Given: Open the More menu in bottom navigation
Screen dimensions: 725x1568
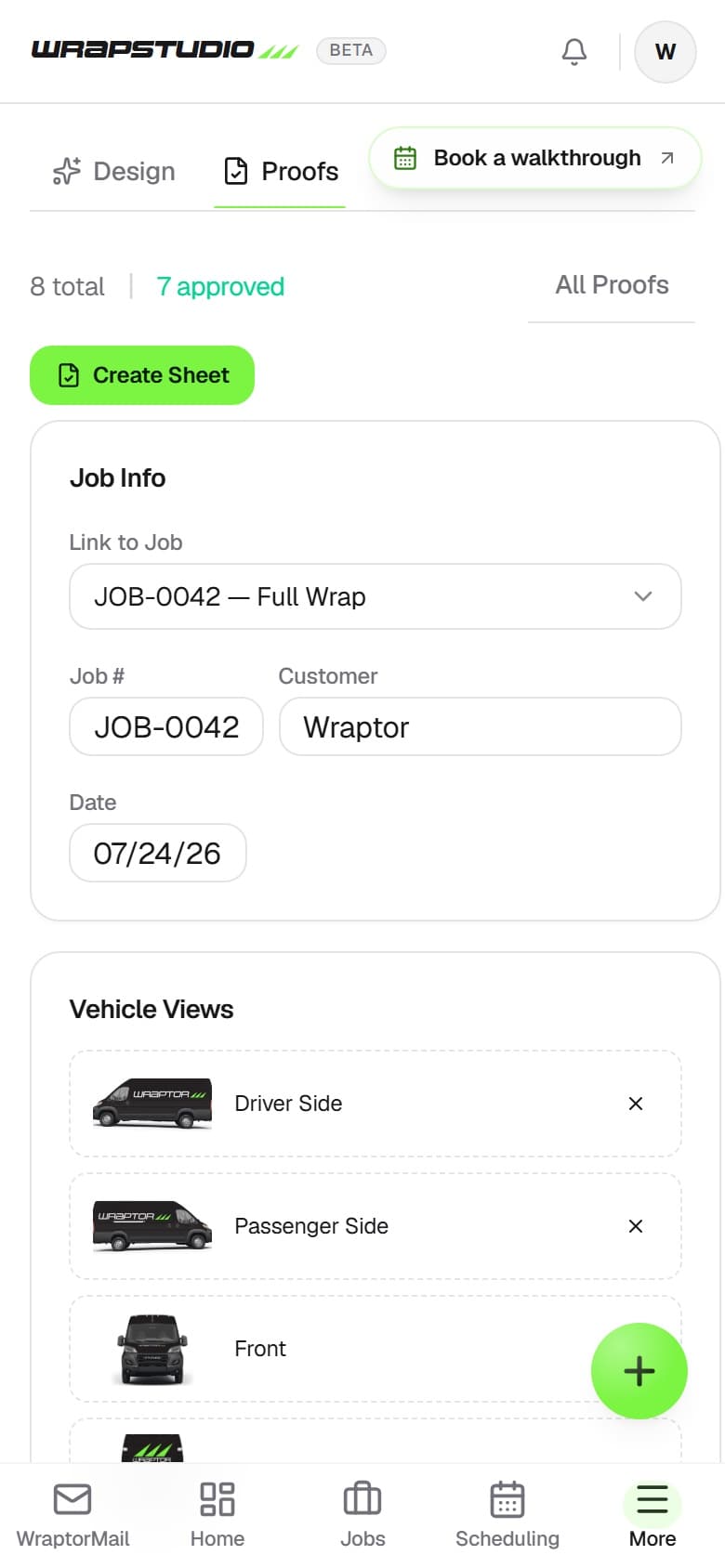Looking at the screenshot, I should pos(652,1515).
